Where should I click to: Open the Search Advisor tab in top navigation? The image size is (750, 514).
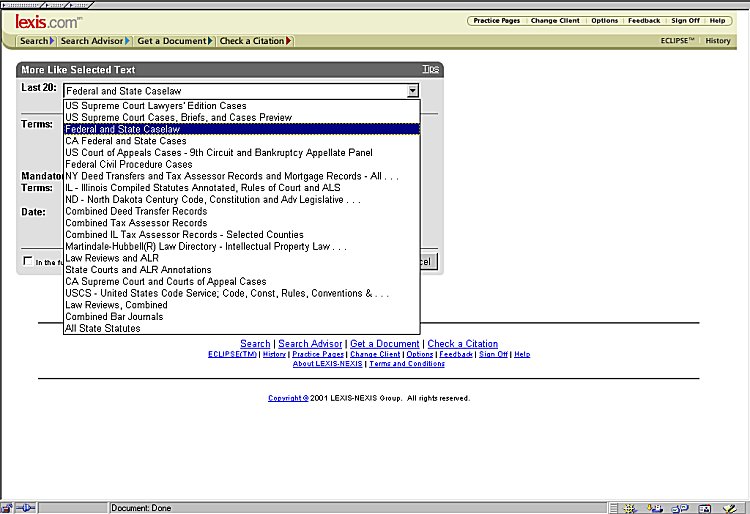tap(95, 41)
